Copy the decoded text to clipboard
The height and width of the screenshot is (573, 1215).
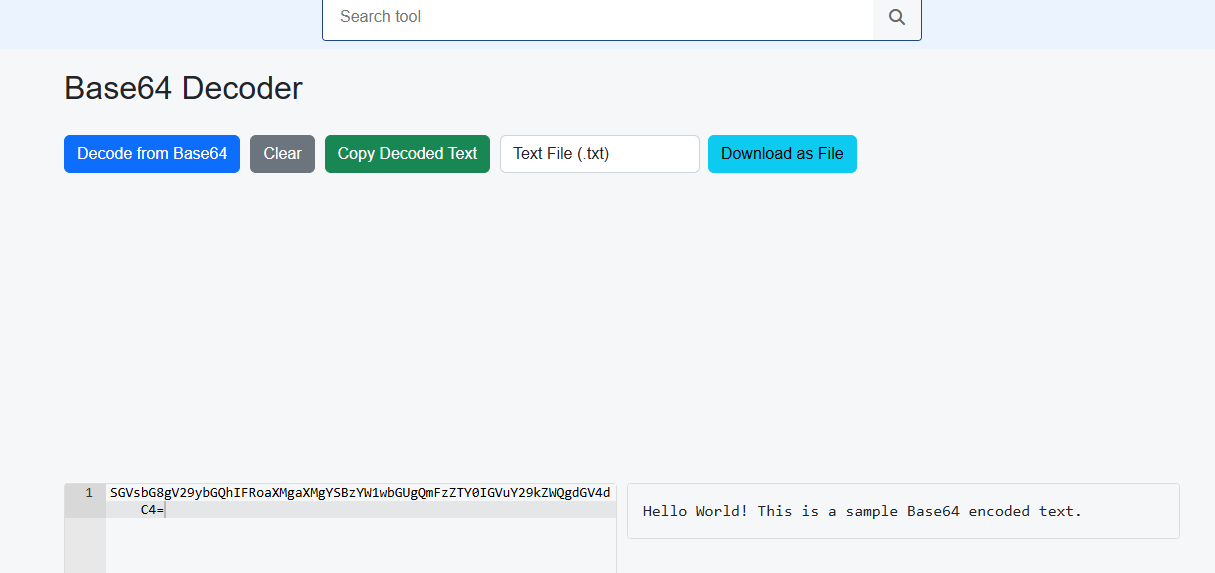(407, 154)
